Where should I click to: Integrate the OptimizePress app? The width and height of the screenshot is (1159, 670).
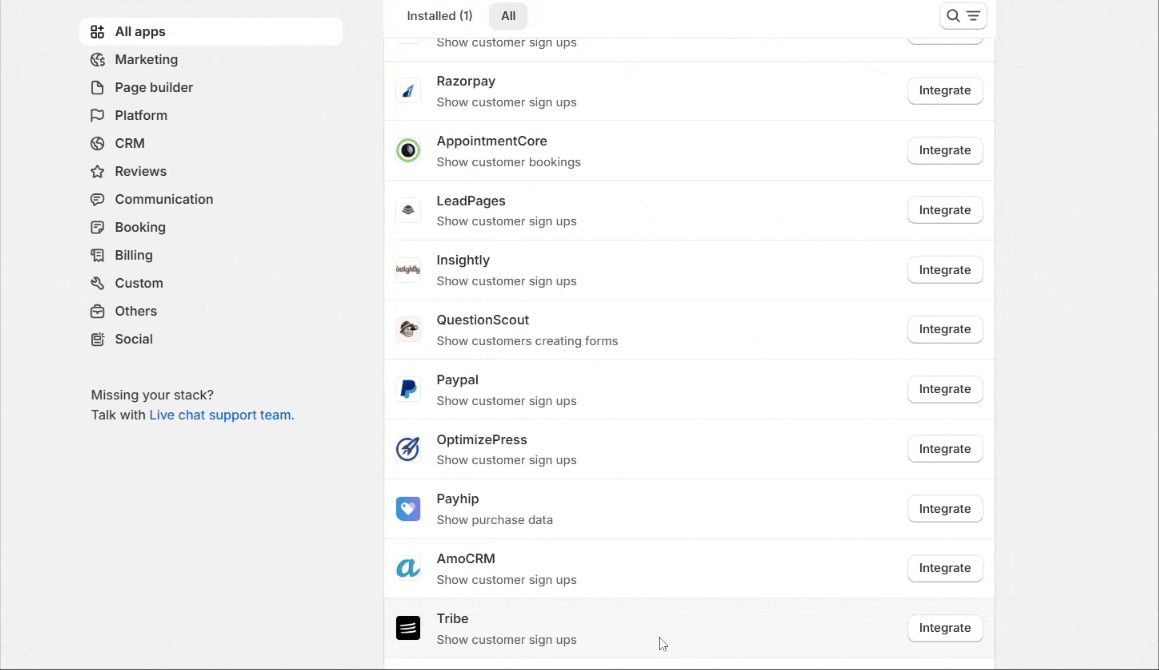(x=945, y=449)
